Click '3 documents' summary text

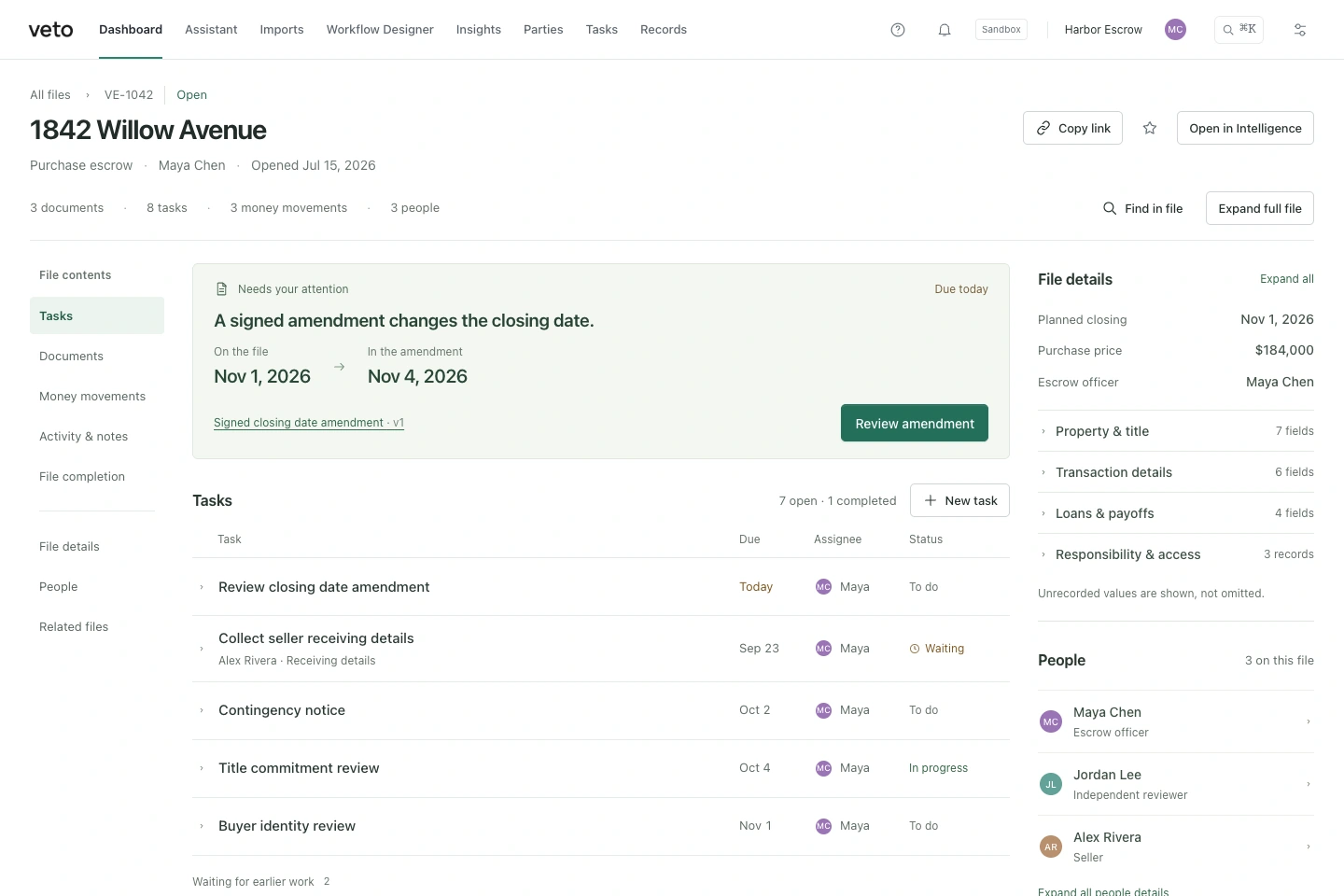tap(67, 208)
